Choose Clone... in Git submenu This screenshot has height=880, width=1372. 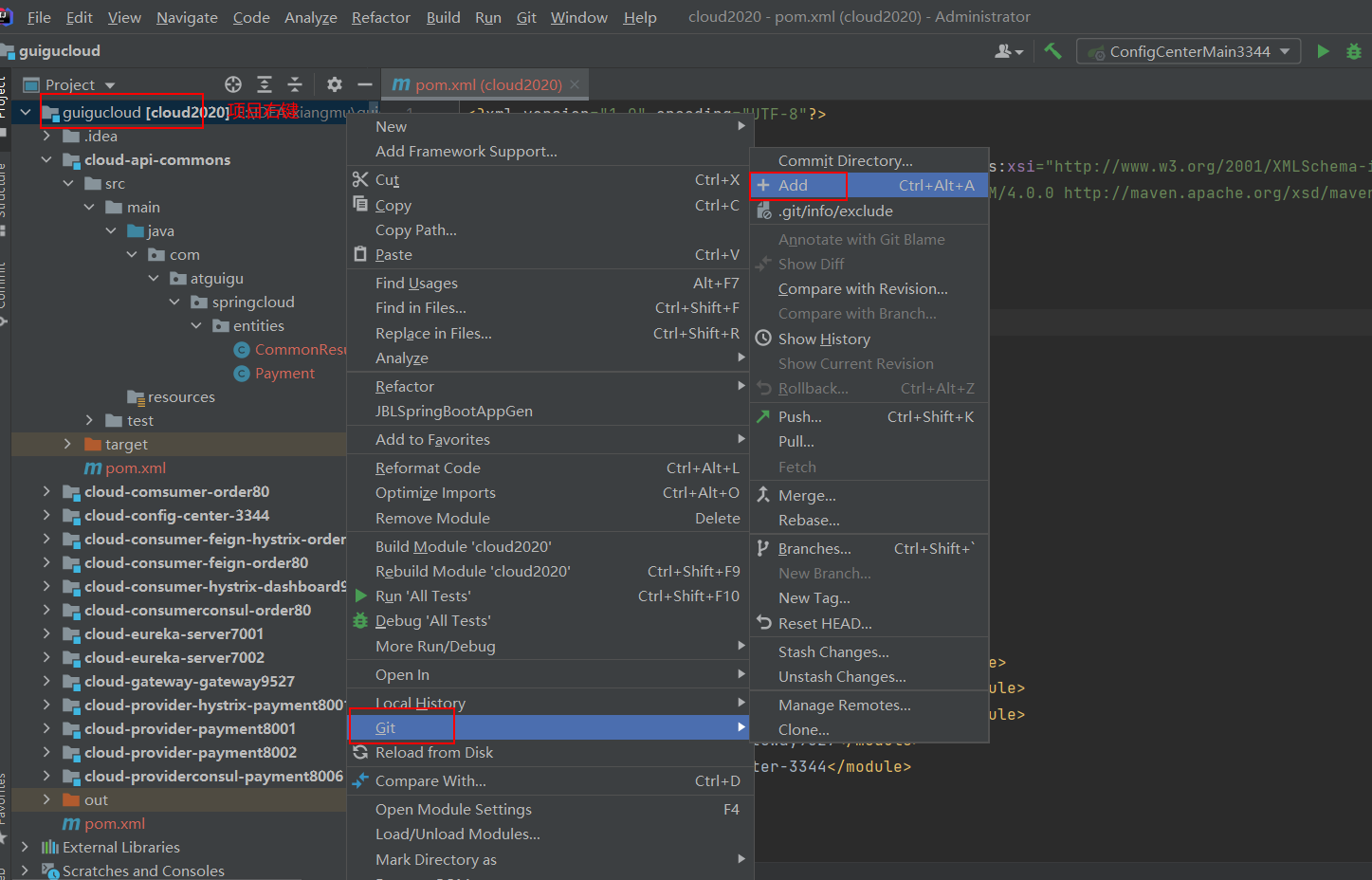pos(869,729)
